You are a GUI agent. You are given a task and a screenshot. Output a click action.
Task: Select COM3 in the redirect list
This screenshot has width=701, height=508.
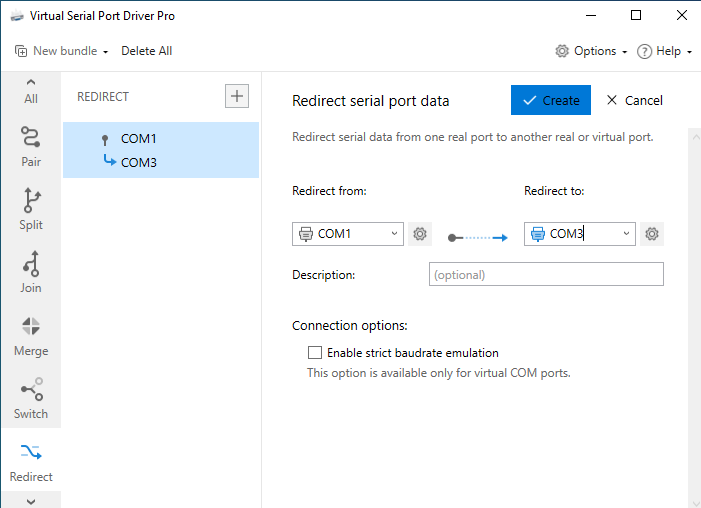[x=139, y=162]
